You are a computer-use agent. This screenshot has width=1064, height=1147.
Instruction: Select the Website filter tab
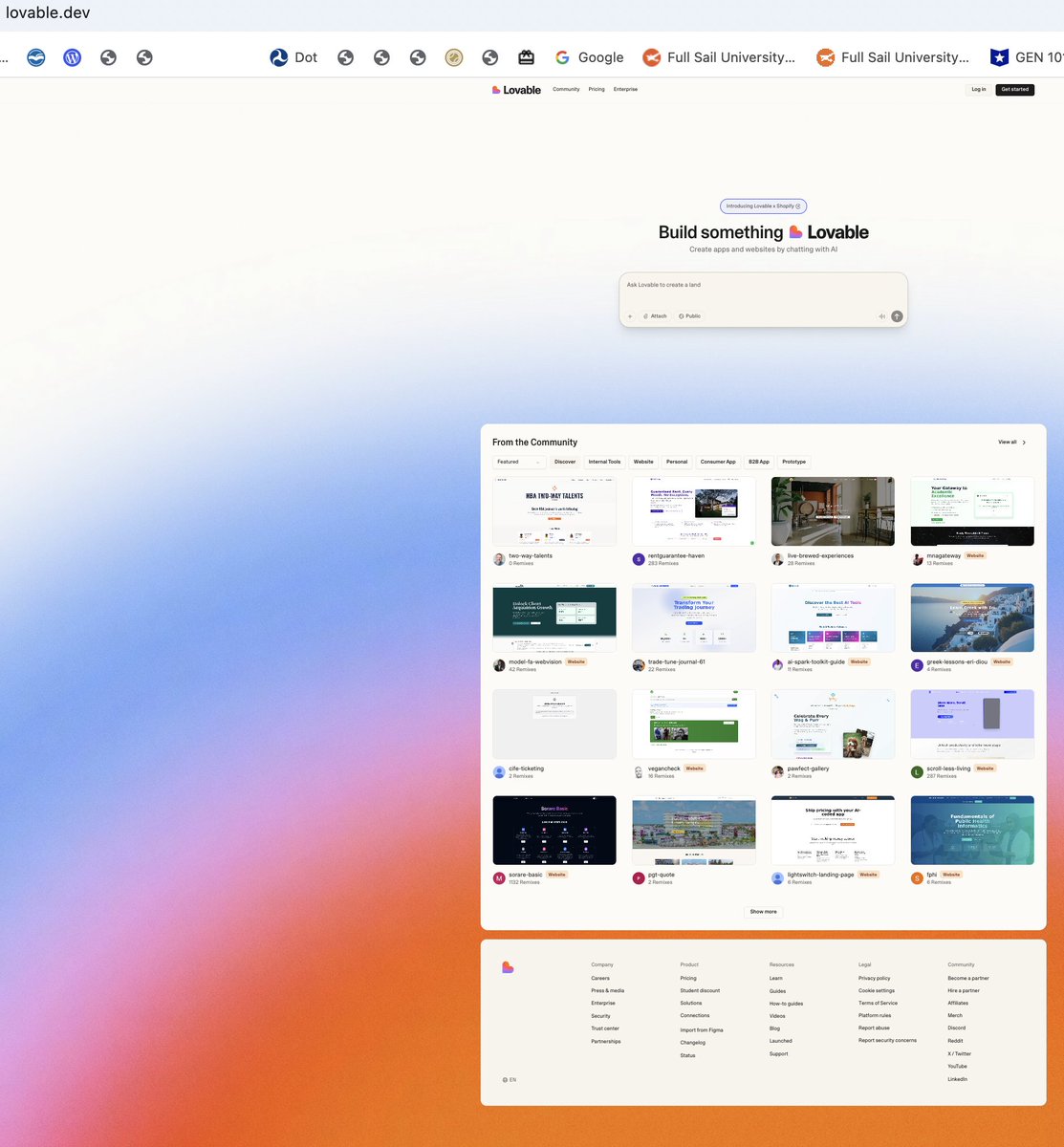click(x=643, y=462)
